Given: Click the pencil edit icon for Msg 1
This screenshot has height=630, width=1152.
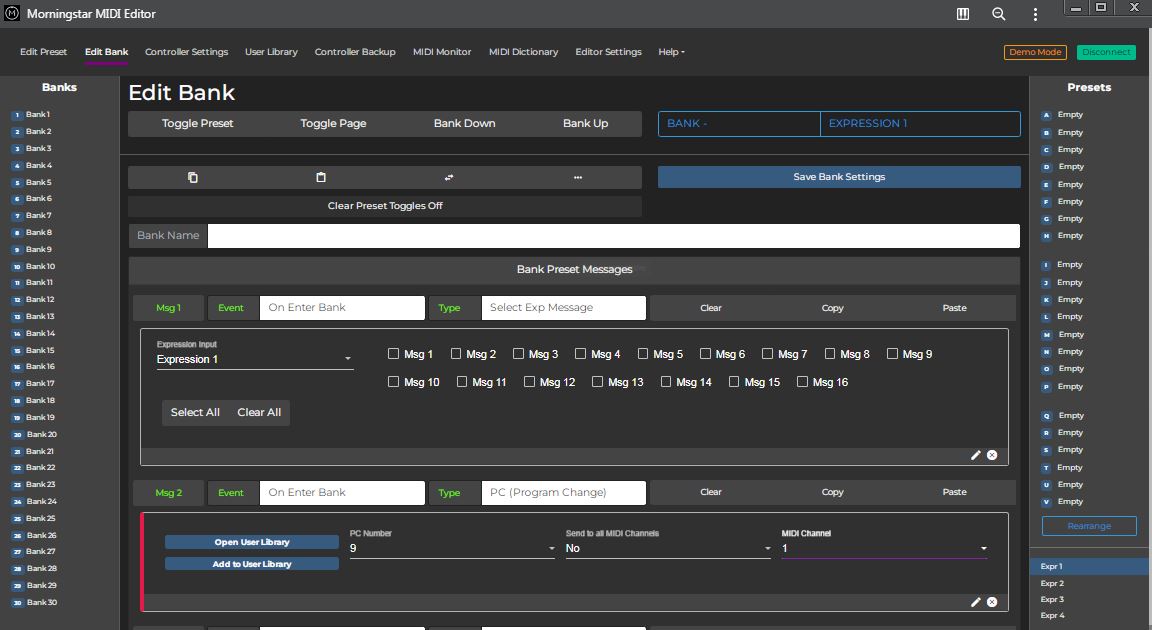Looking at the screenshot, I should (x=976, y=455).
